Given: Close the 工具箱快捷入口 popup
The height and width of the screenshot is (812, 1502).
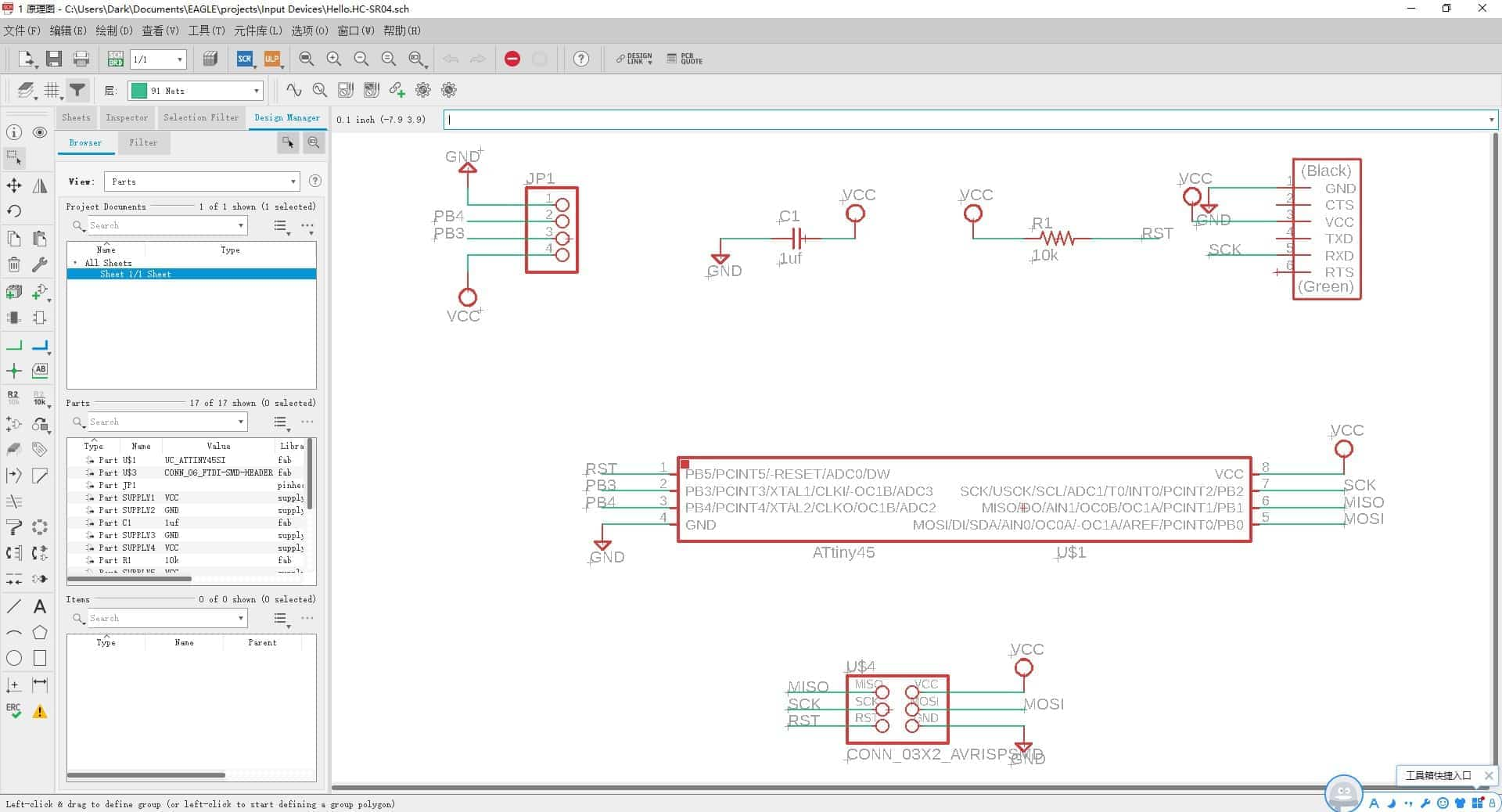Looking at the screenshot, I should point(1489,775).
